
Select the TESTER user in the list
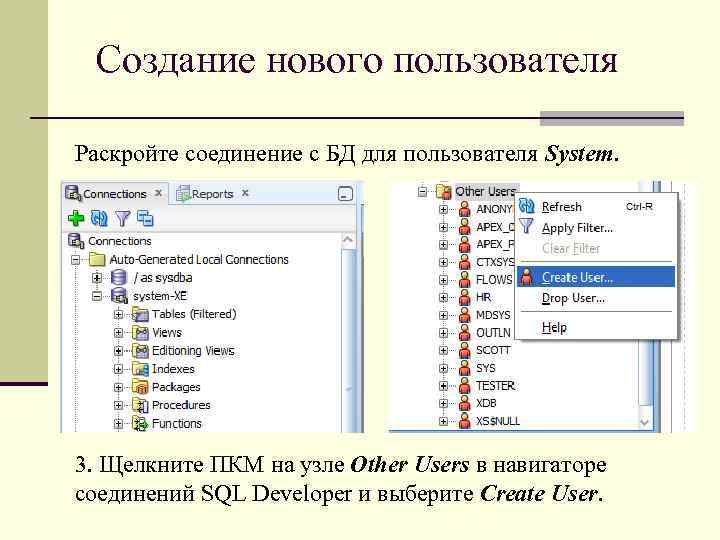(x=495, y=386)
